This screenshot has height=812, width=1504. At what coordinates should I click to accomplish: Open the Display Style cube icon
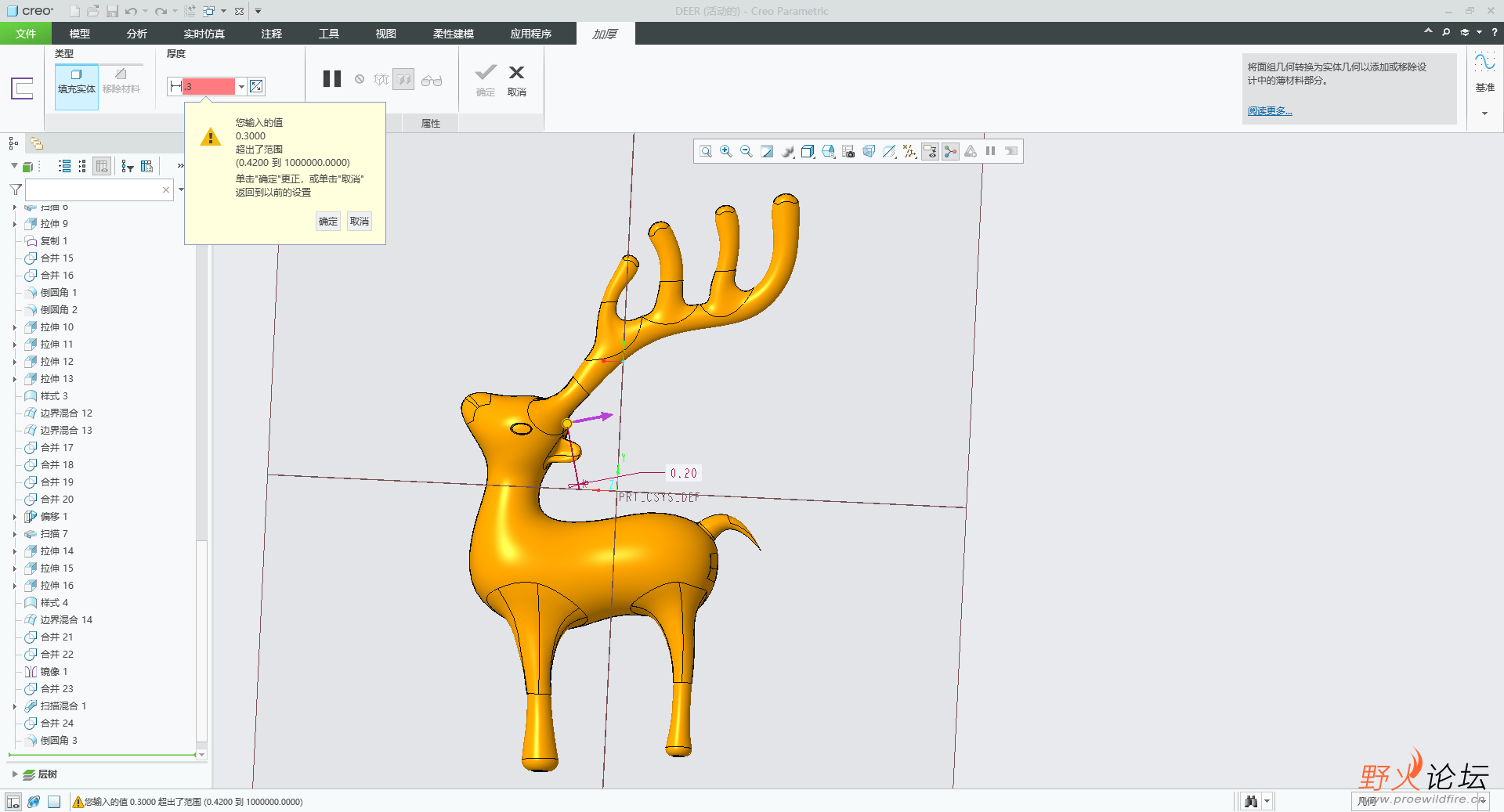tap(808, 151)
